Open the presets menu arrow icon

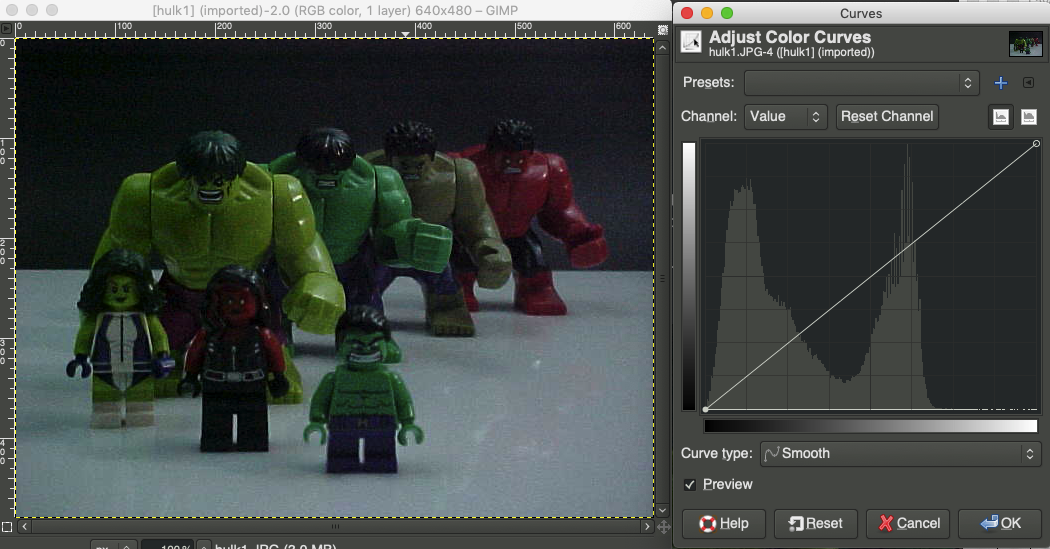1029,82
